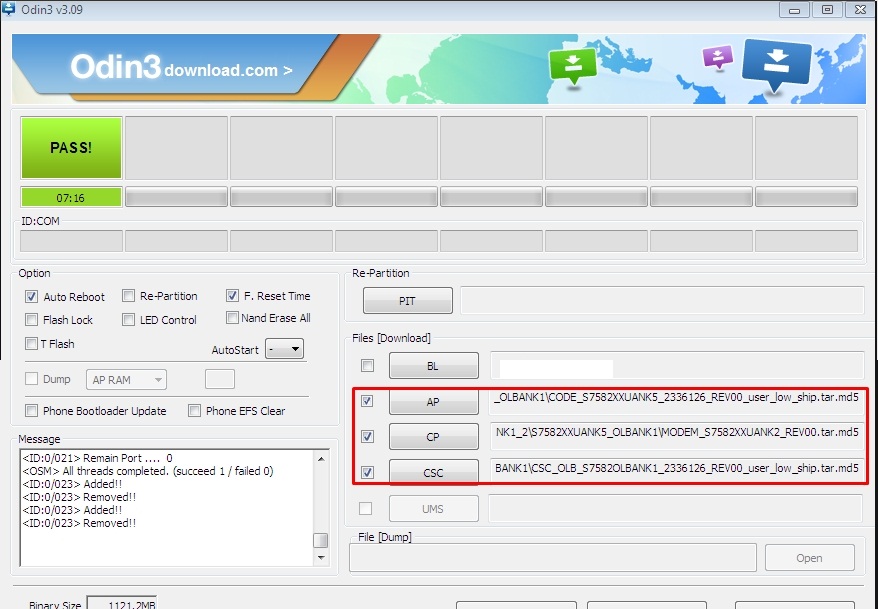This screenshot has width=878, height=609.
Task: Click the UMS file button
Action: click(x=434, y=509)
